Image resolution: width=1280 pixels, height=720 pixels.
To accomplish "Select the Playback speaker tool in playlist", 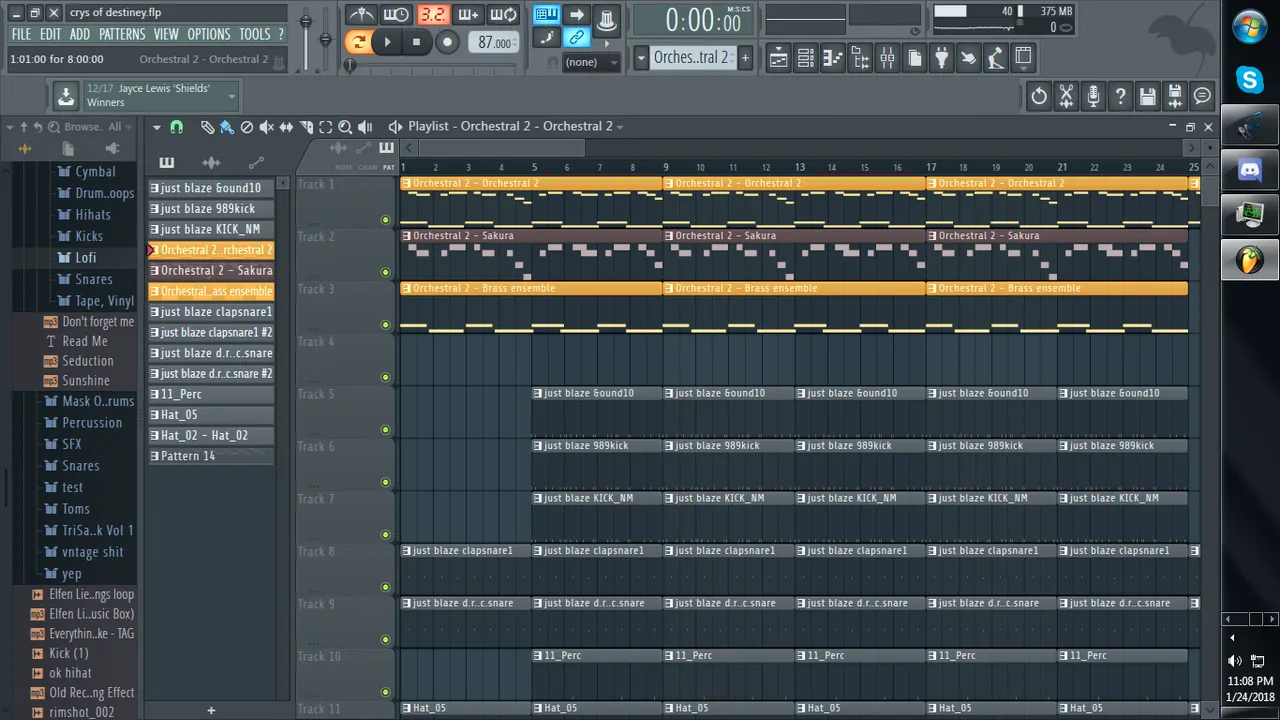I will [365, 127].
